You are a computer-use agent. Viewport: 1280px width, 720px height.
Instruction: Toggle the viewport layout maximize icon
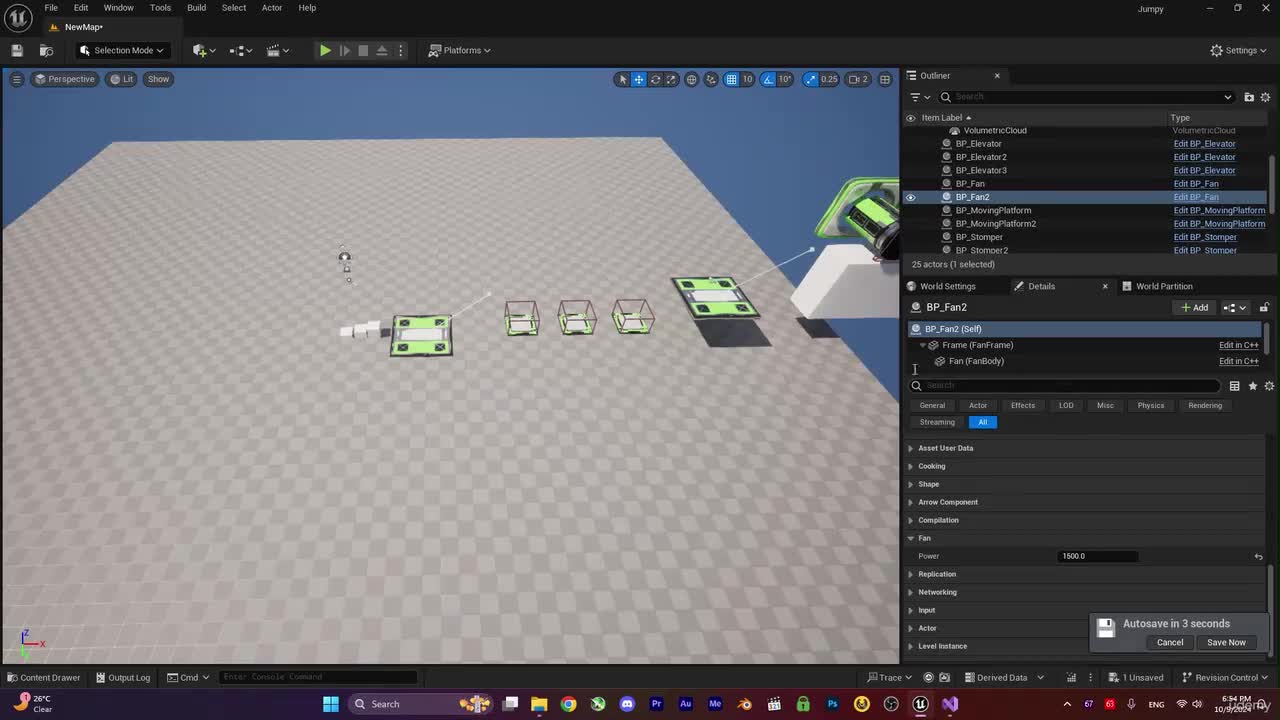coord(885,79)
